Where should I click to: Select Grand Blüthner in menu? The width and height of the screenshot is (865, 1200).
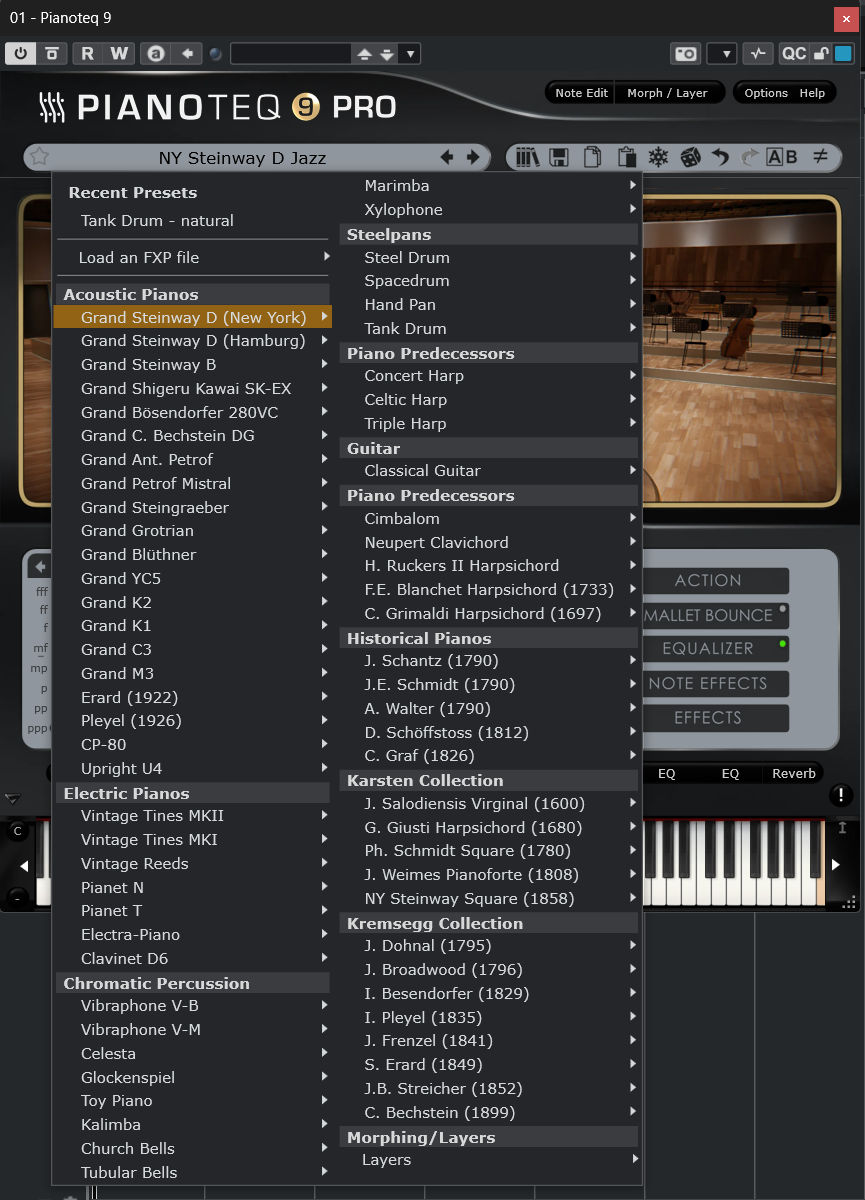(192, 555)
